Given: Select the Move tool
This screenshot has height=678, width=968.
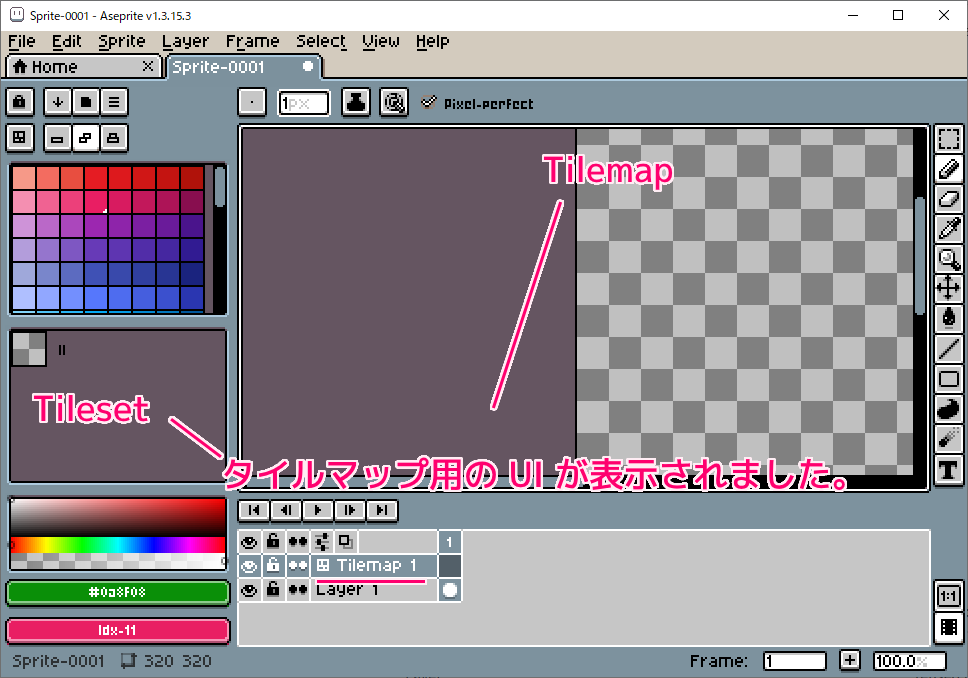Looking at the screenshot, I should (948, 288).
